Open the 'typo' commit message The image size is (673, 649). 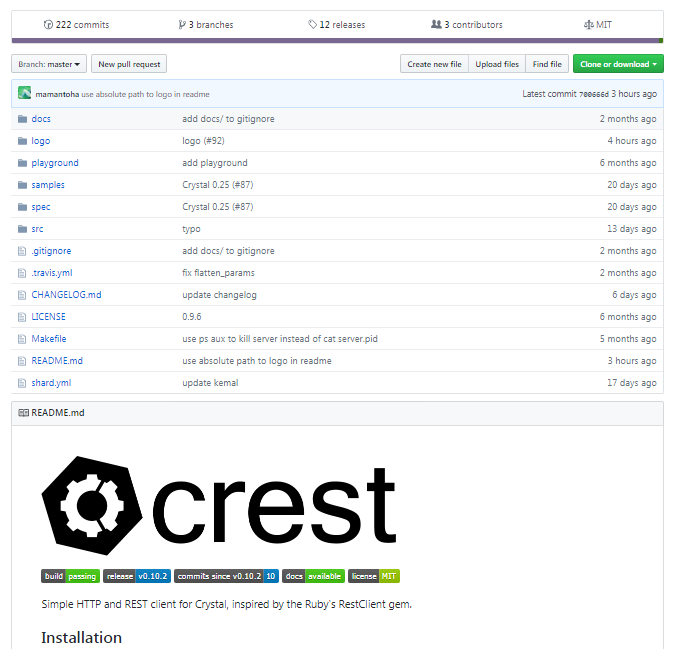click(x=191, y=229)
